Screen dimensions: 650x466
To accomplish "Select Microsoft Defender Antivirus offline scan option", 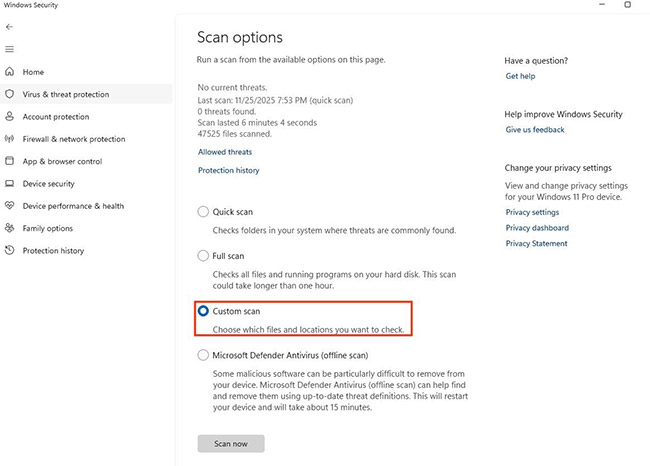I will 203,355.
